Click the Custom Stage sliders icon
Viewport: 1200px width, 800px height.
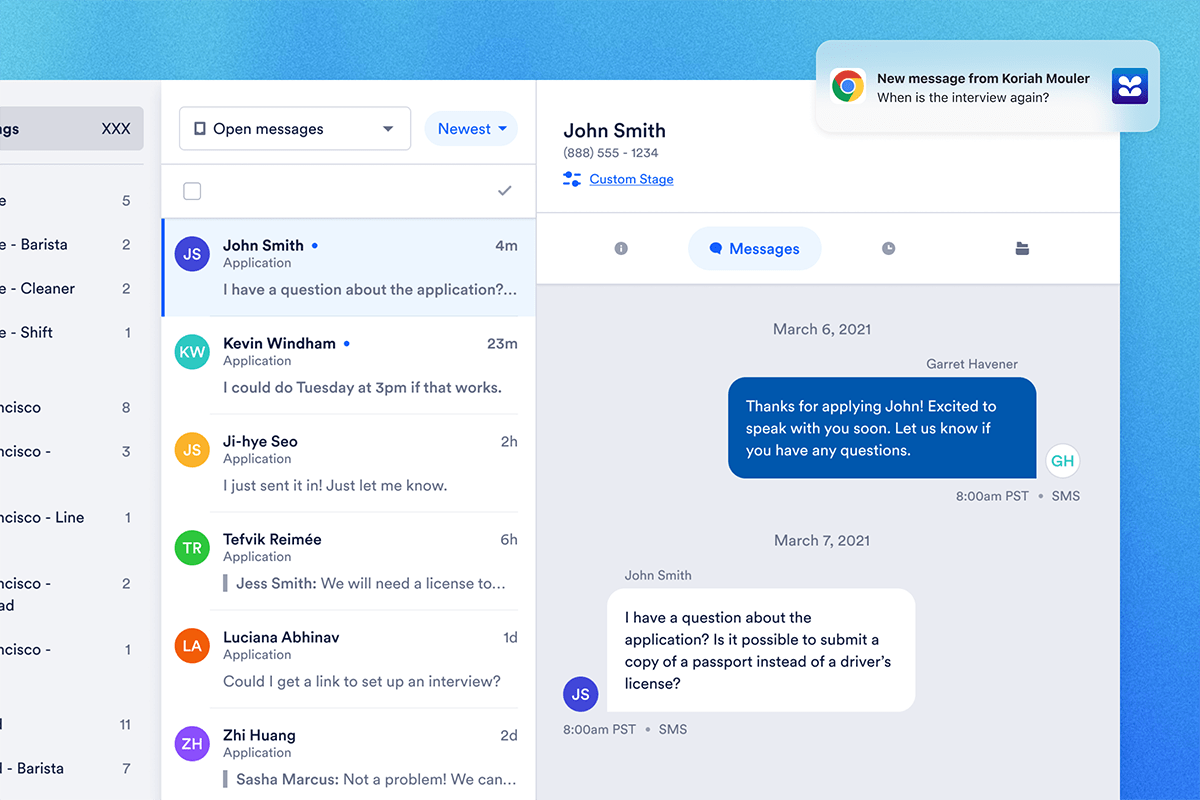click(572, 179)
